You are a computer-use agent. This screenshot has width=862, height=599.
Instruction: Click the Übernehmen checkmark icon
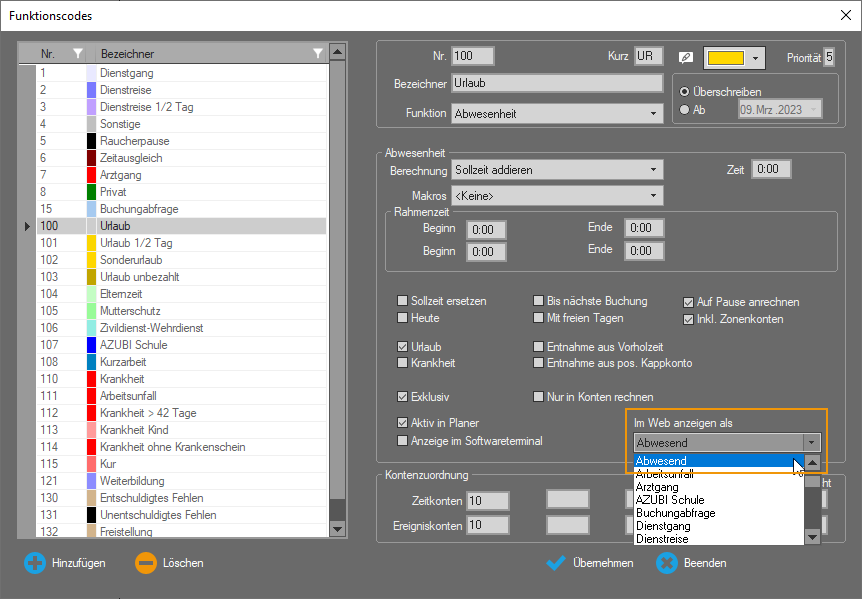(x=557, y=563)
